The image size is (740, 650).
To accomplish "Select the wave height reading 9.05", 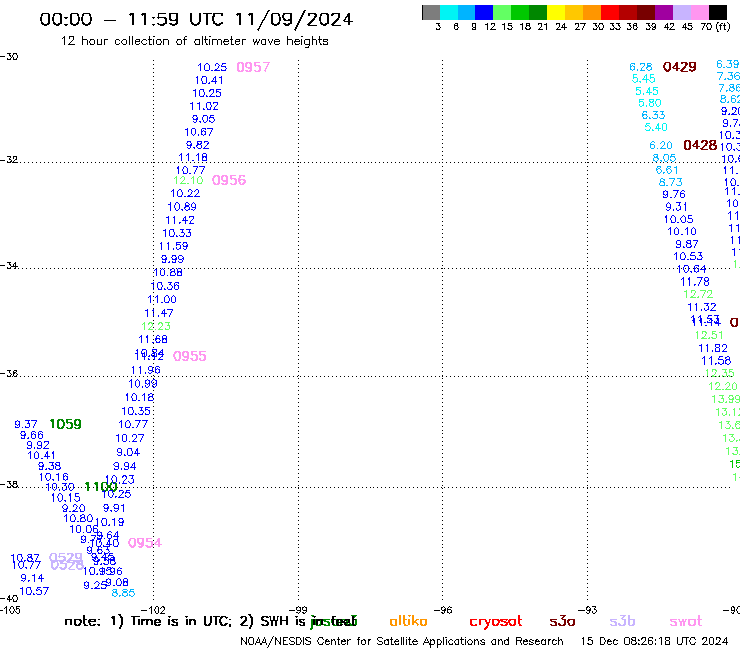I will (203, 119).
